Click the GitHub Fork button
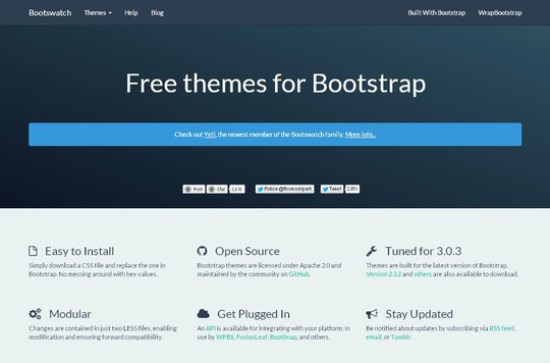This screenshot has width=550, height=363. pyautogui.click(x=194, y=189)
